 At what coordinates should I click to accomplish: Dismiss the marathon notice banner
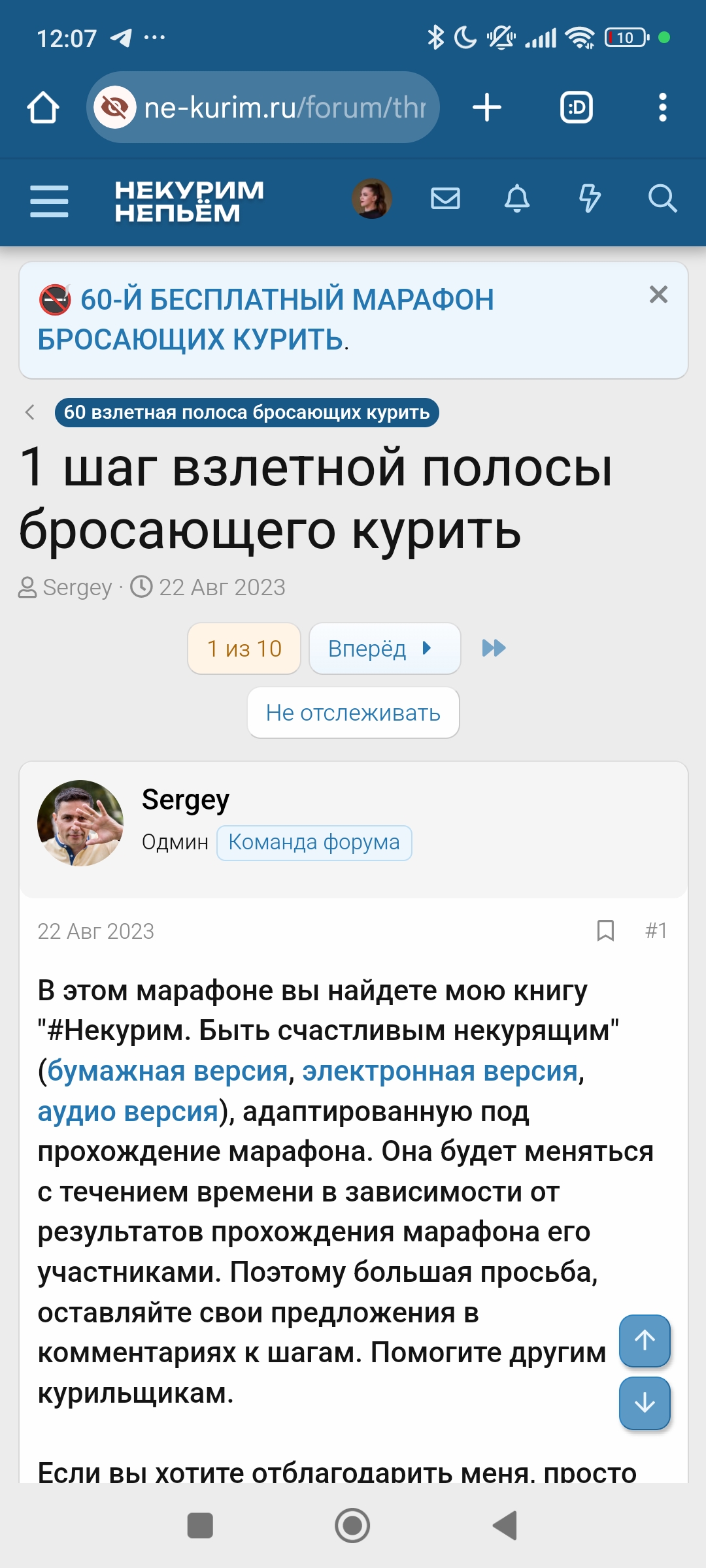point(658,295)
